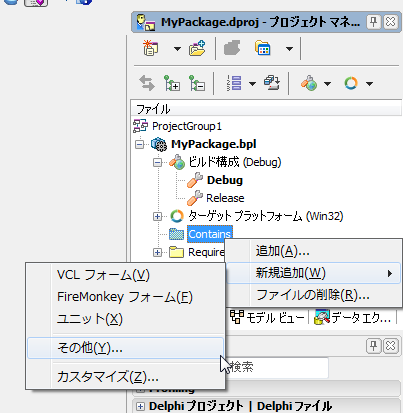The image size is (403, 413).
Task: Expand the Requires folder node
Action: tap(157, 252)
